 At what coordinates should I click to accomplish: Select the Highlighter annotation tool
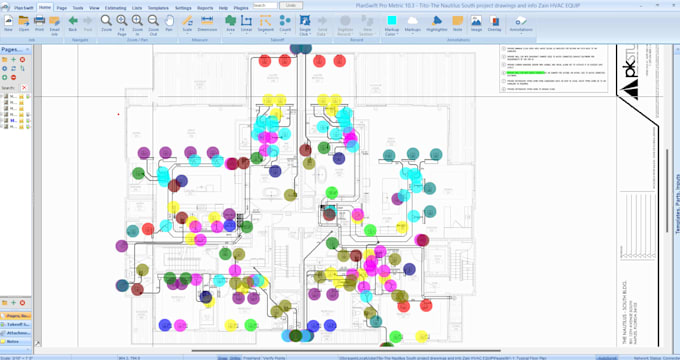pos(437,23)
